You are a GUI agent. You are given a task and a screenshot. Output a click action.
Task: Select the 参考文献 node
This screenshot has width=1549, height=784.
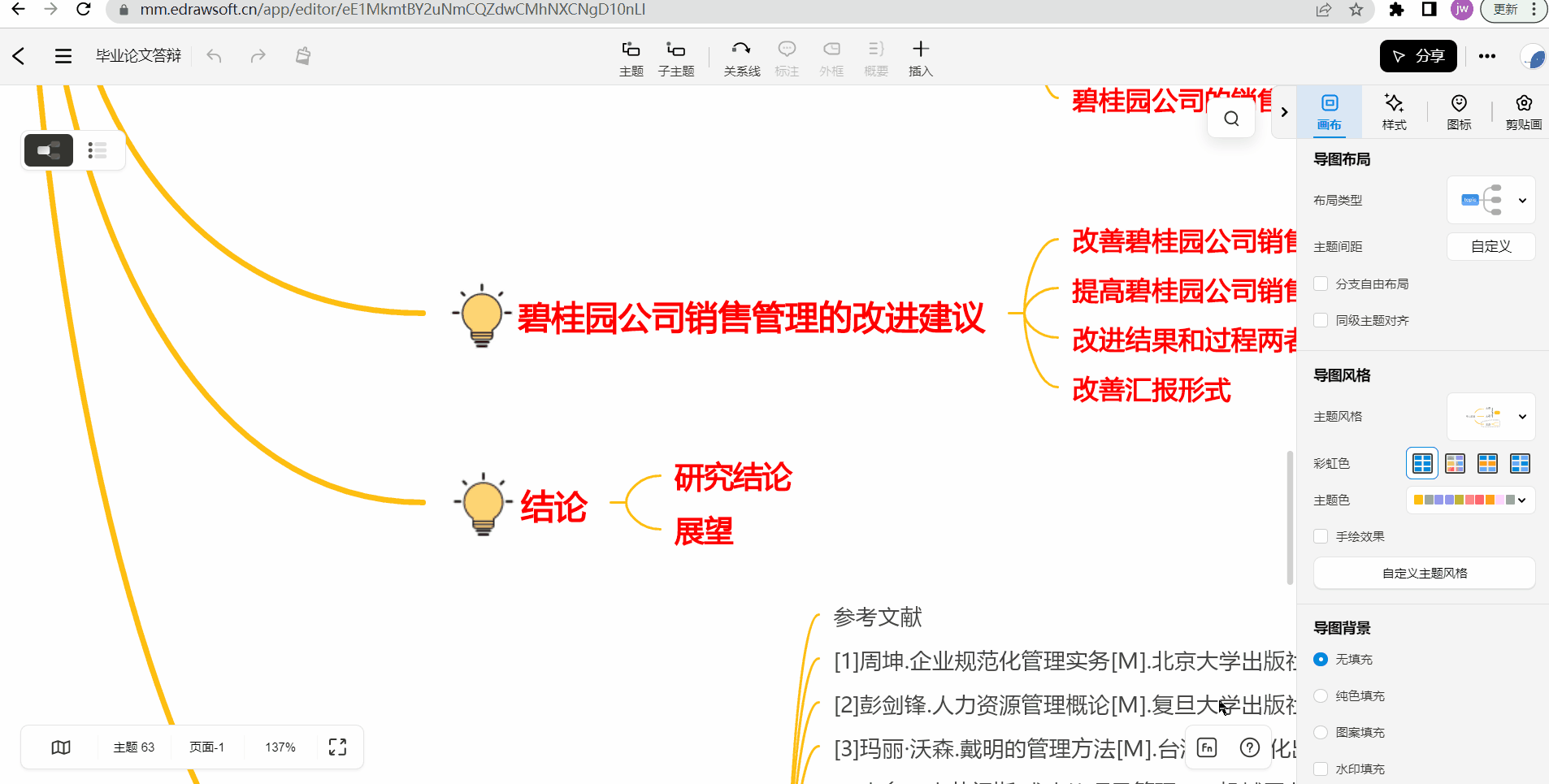point(878,617)
